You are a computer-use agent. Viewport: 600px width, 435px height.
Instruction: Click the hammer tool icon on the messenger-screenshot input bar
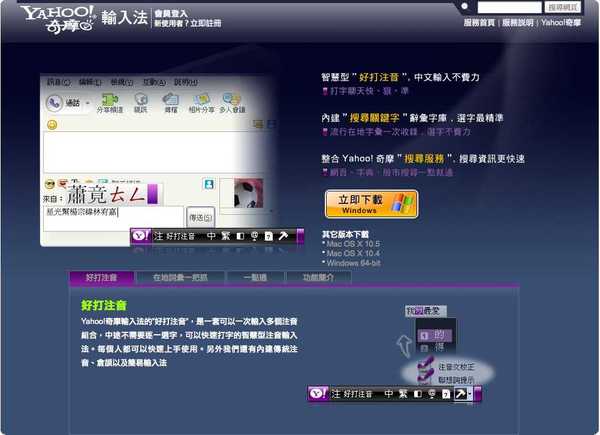tap(283, 236)
